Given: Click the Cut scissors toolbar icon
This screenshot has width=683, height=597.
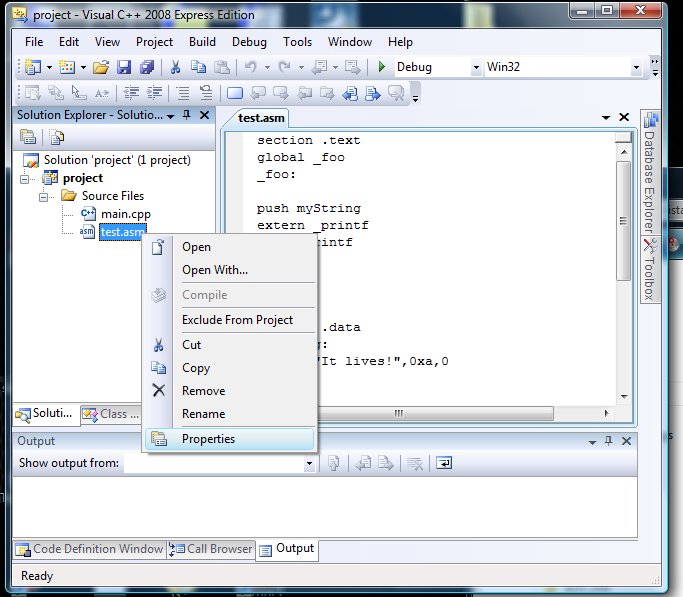Looking at the screenshot, I should (x=175, y=68).
